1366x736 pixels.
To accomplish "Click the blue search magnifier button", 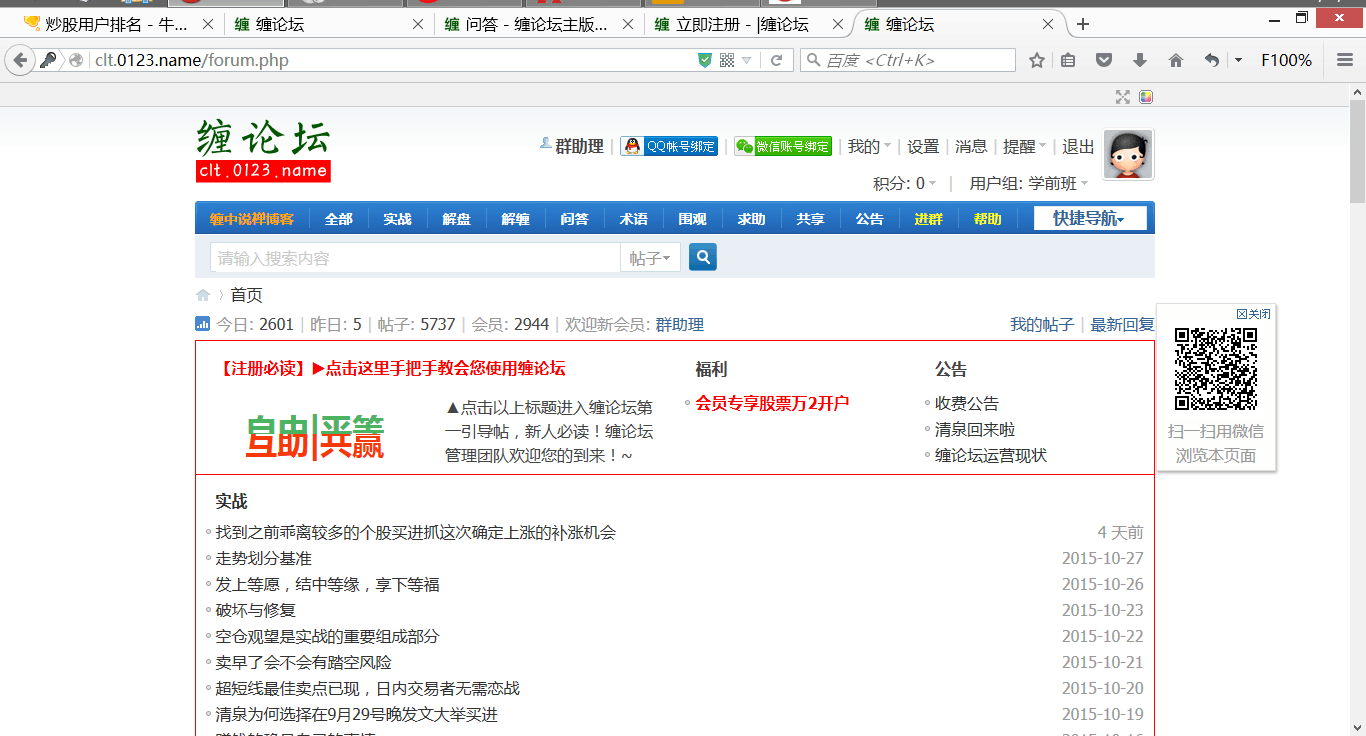I will (703, 257).
